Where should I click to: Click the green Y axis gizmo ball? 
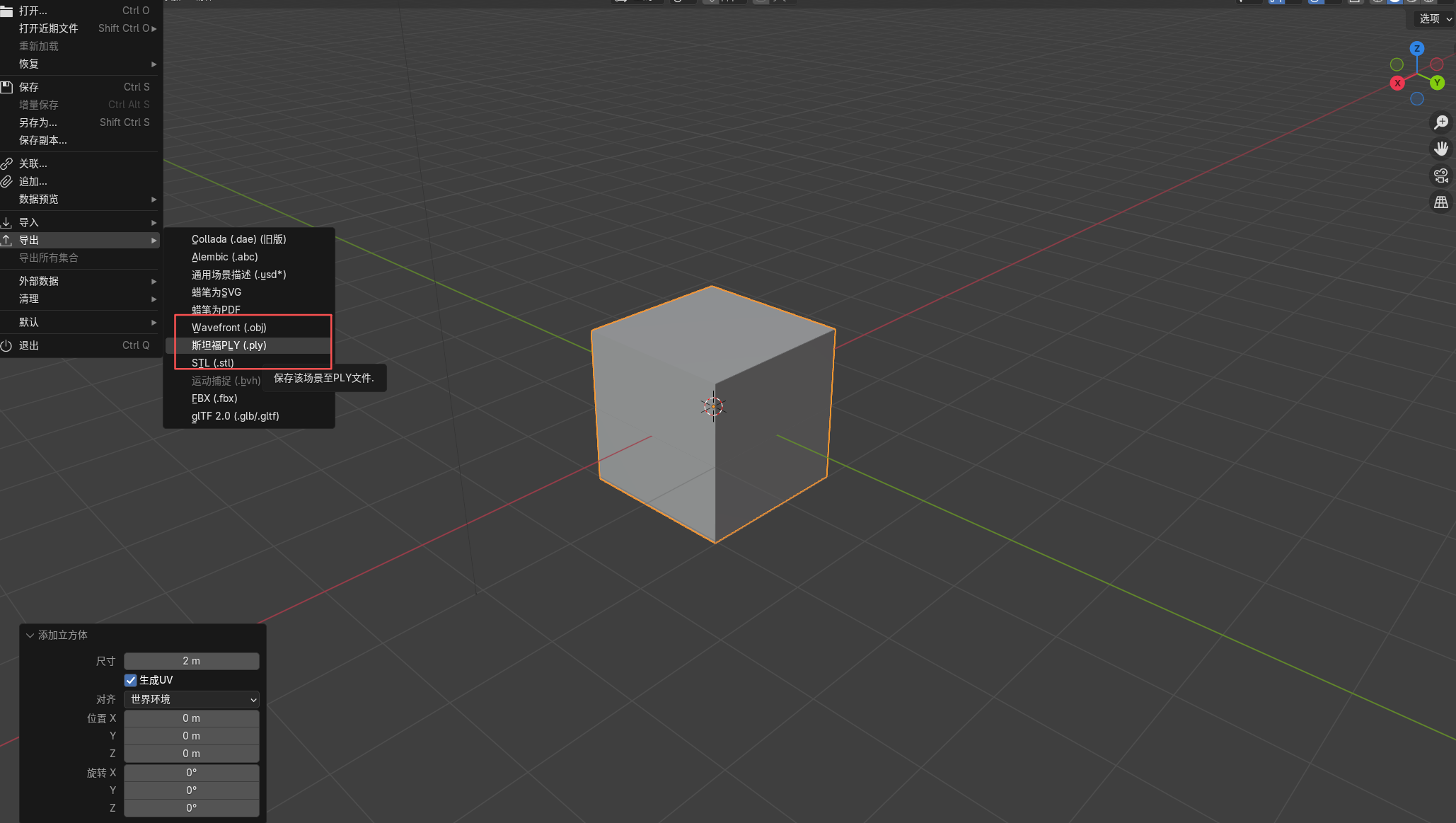[x=1437, y=83]
